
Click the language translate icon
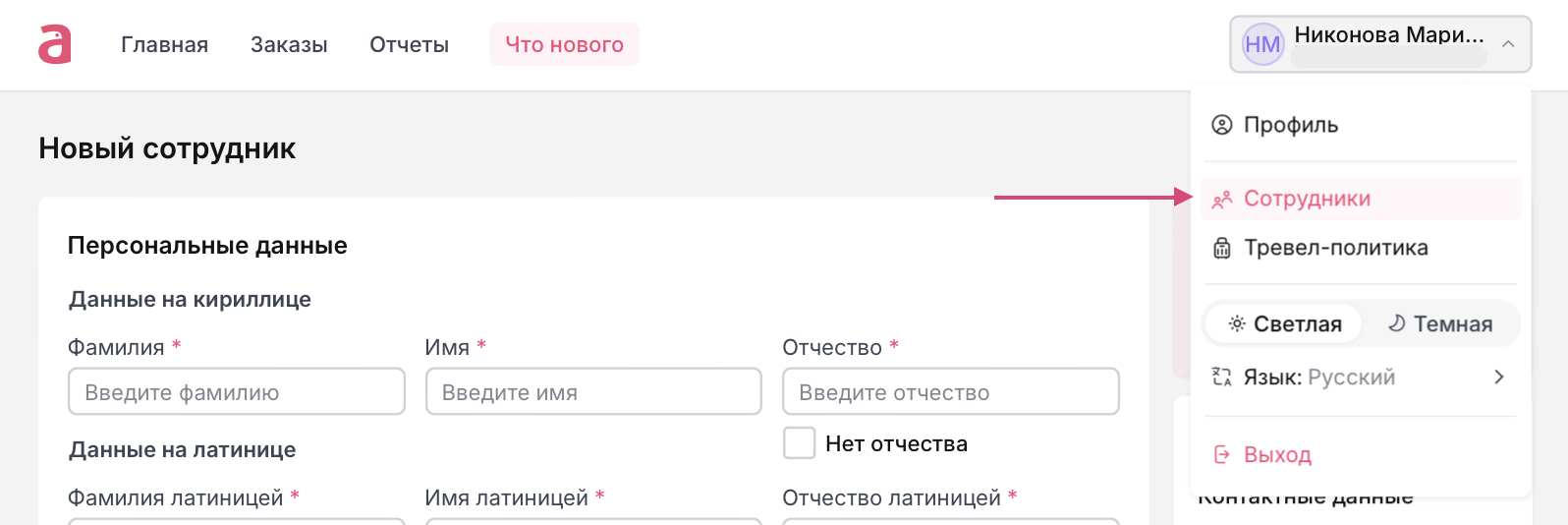click(x=1221, y=378)
